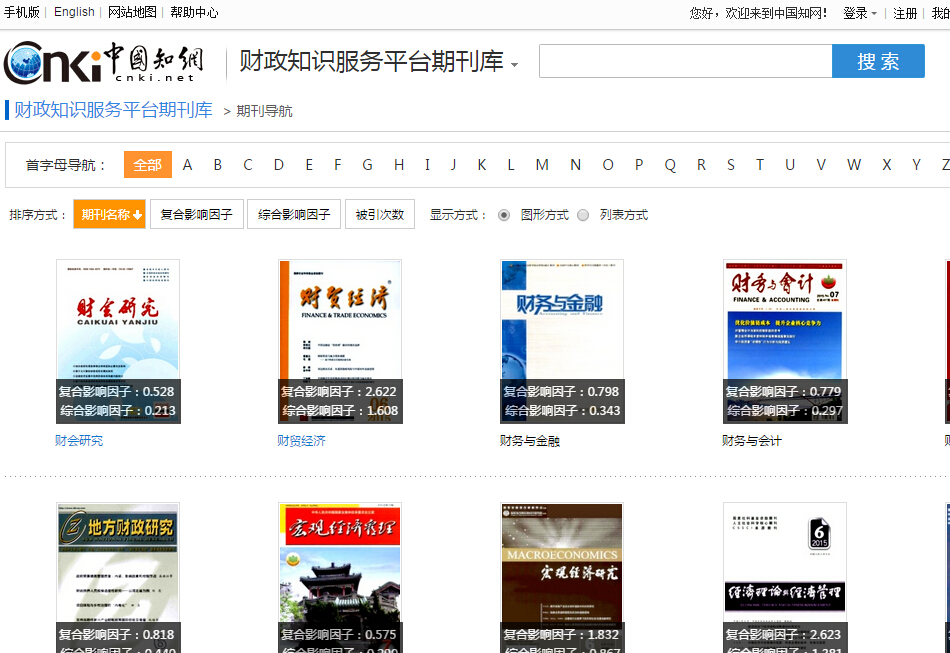
Task: Focus the search input field
Action: (x=685, y=61)
